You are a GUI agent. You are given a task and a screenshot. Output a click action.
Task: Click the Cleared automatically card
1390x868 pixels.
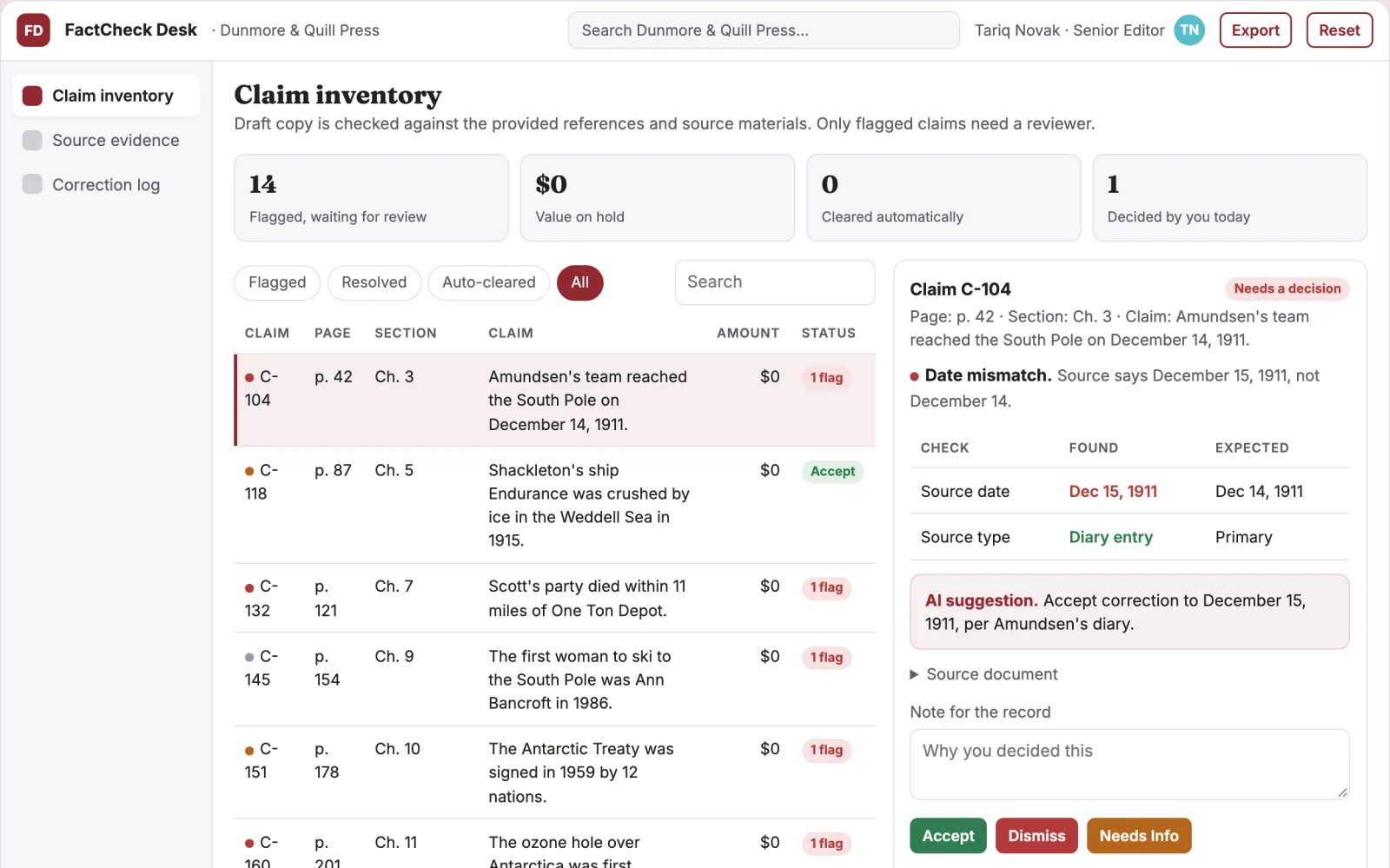coord(943,198)
